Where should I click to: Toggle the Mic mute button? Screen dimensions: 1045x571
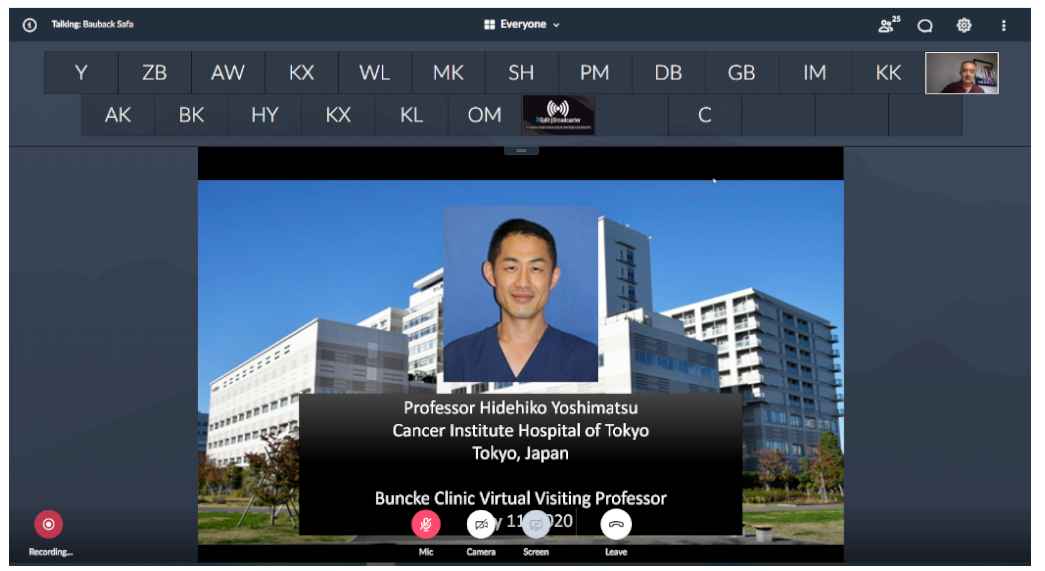[x=426, y=524]
